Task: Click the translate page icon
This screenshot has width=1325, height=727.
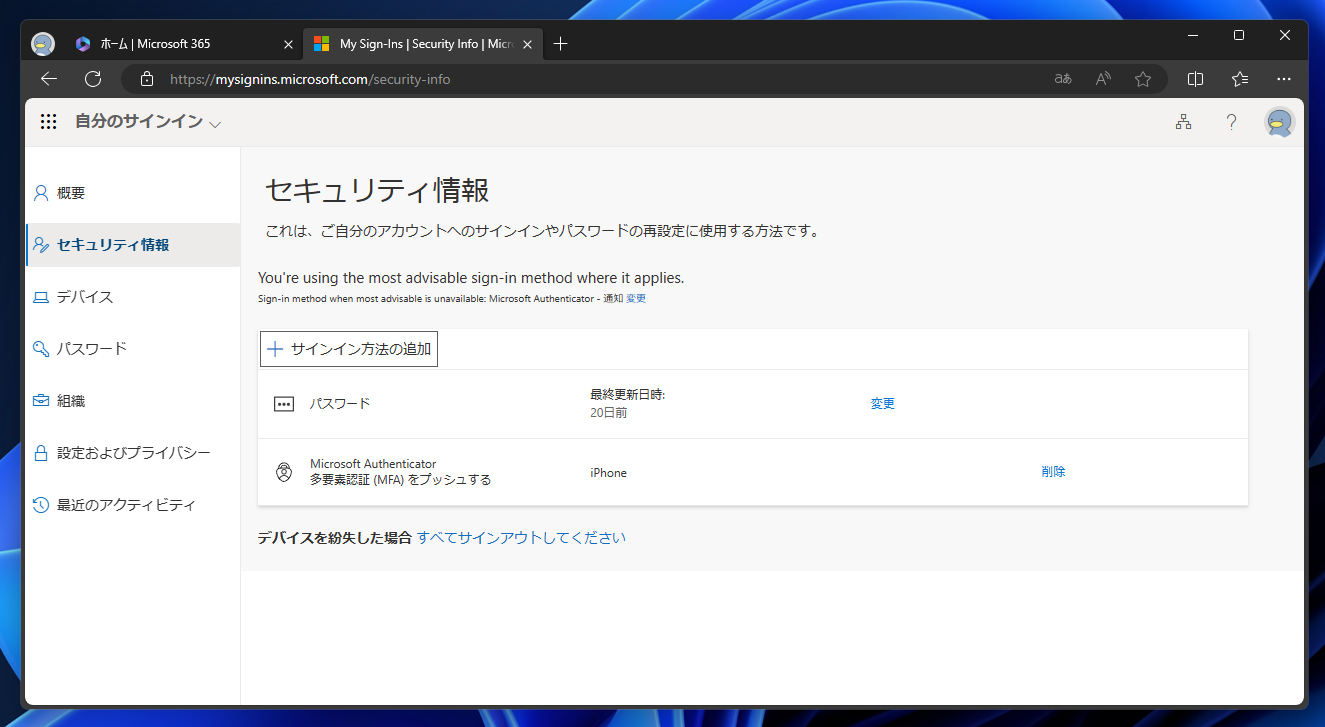Action: pyautogui.click(x=1063, y=79)
